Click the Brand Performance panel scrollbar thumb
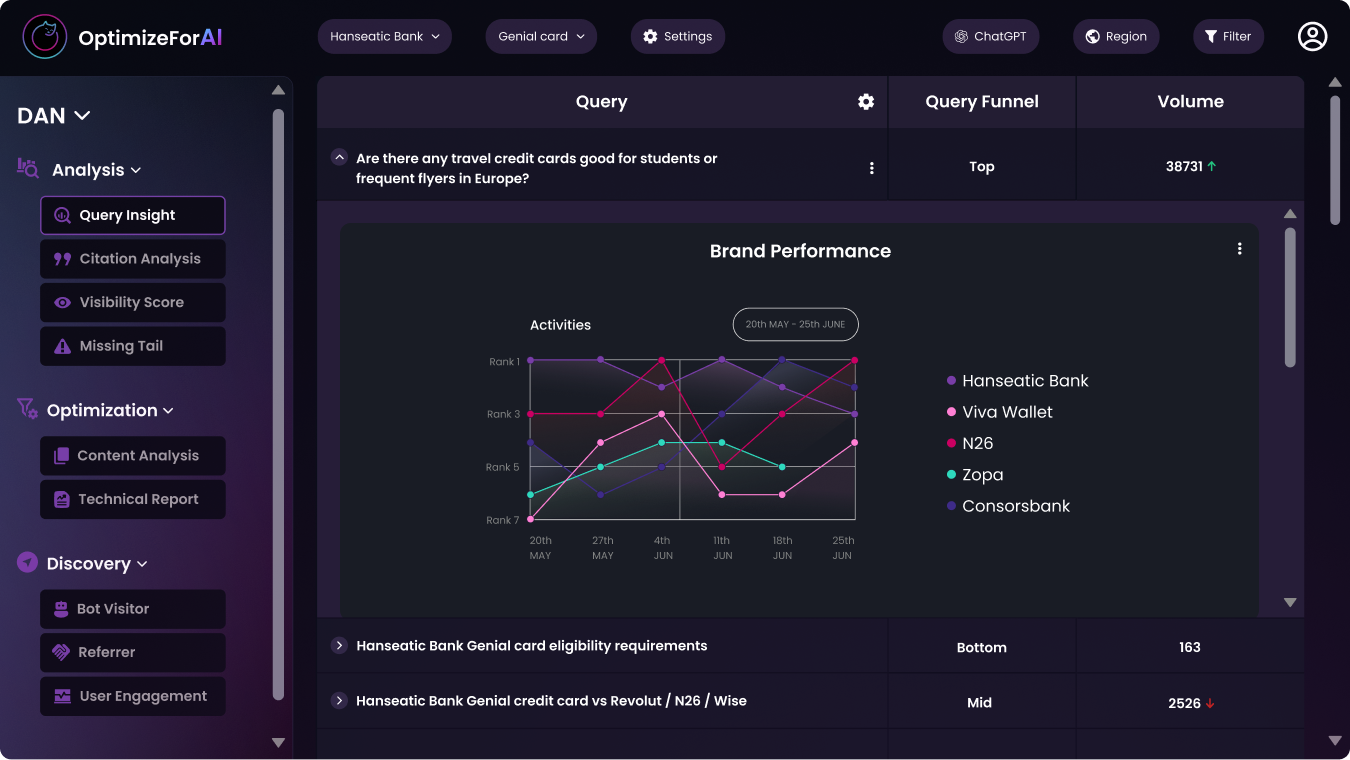Image resolution: width=1350 pixels, height=760 pixels. click(1290, 297)
